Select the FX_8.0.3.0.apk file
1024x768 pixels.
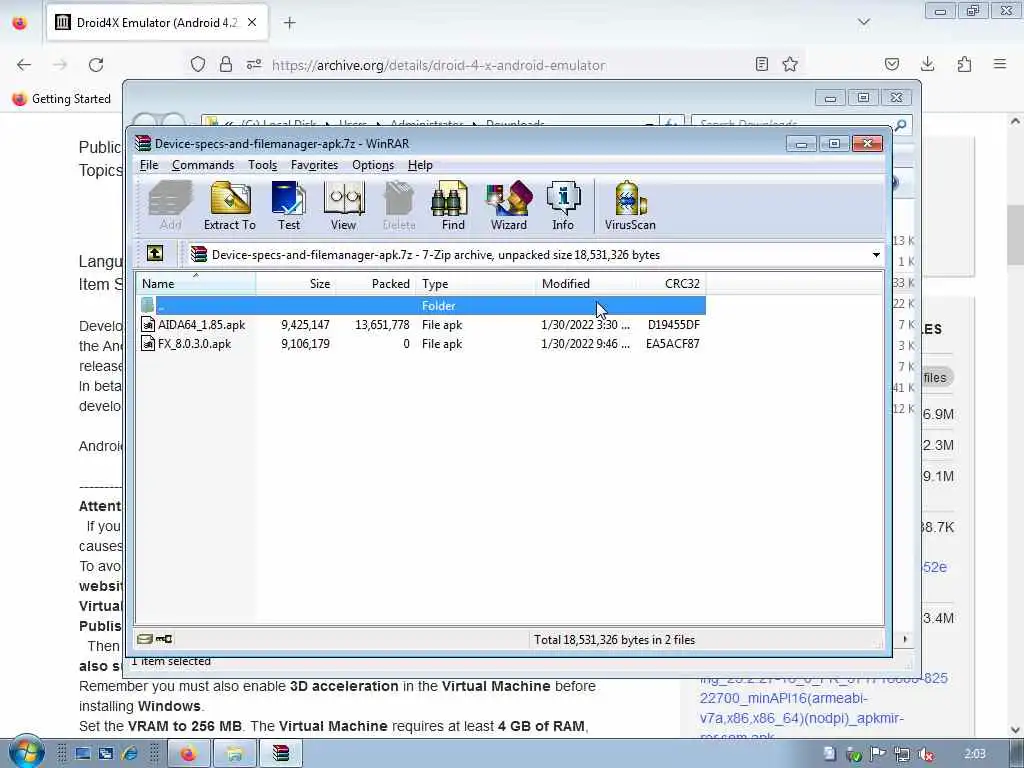click(x=194, y=344)
